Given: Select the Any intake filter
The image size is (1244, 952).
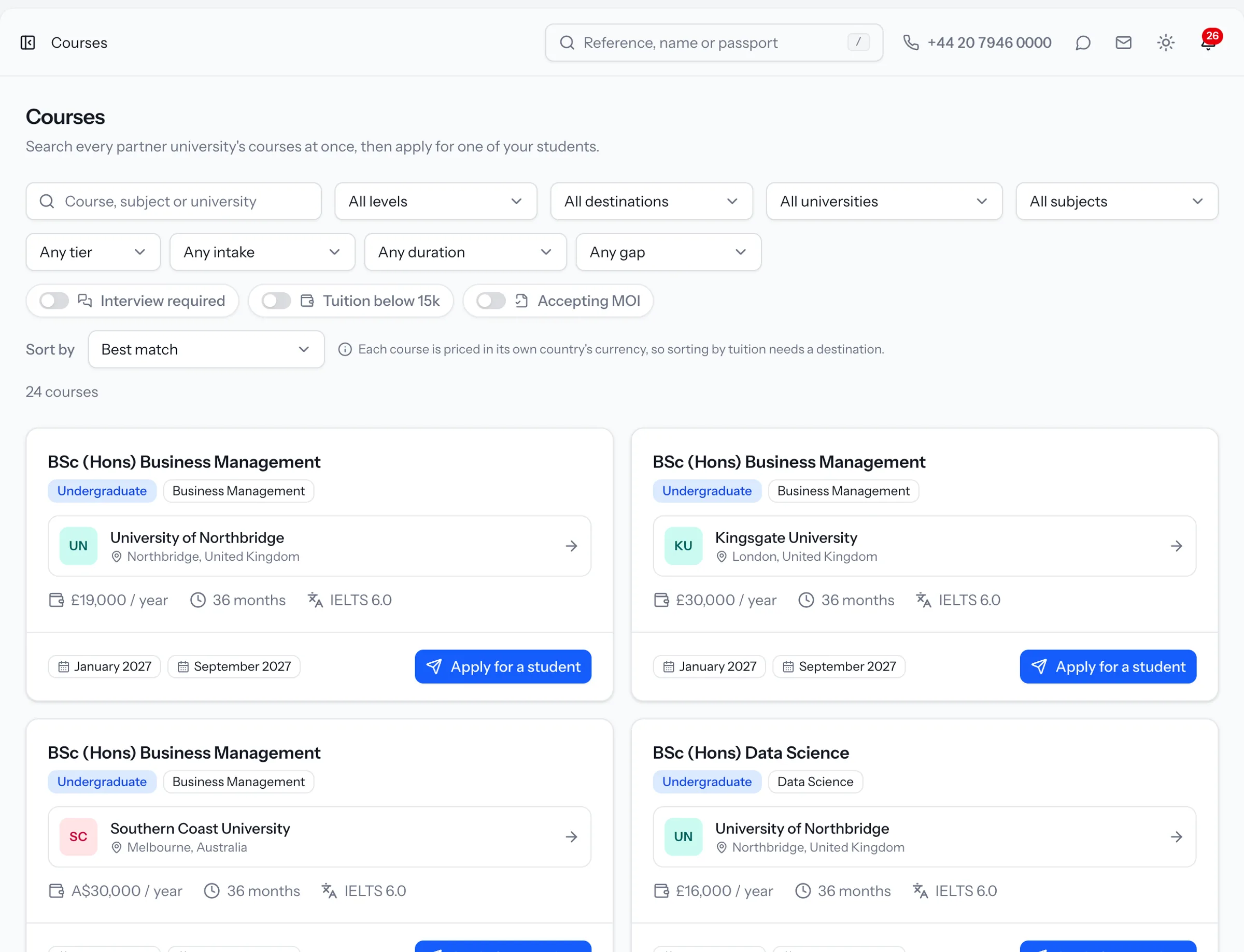Looking at the screenshot, I should (x=262, y=252).
